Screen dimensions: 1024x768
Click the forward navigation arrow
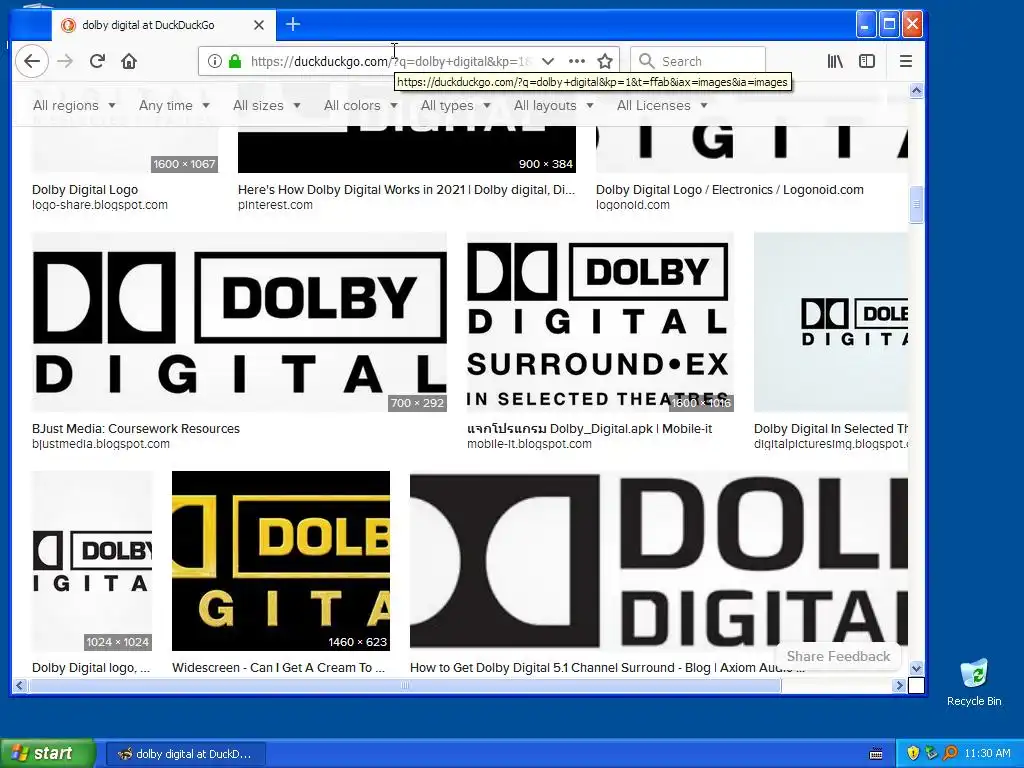coord(65,61)
